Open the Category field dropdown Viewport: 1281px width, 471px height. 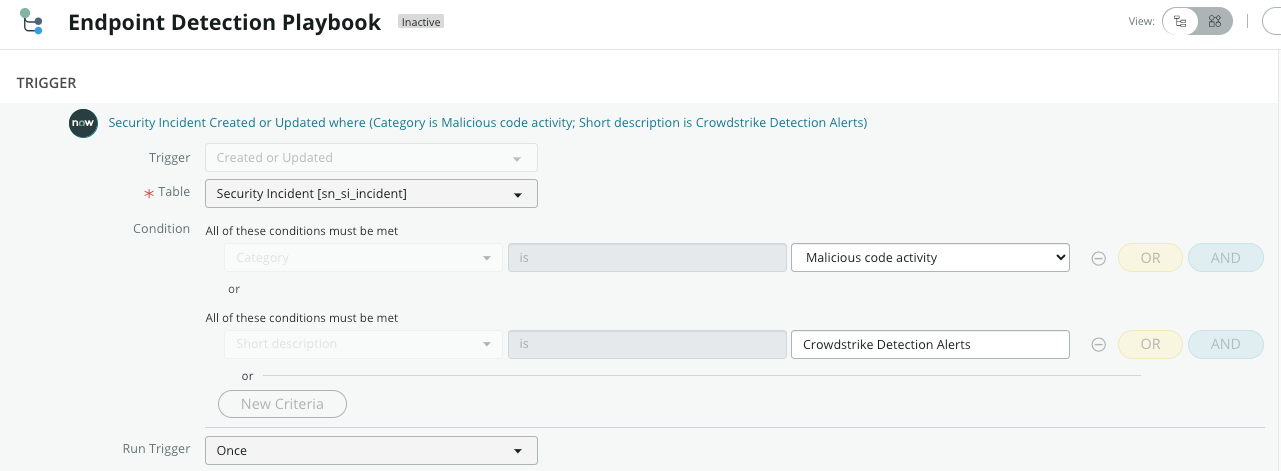click(363, 258)
